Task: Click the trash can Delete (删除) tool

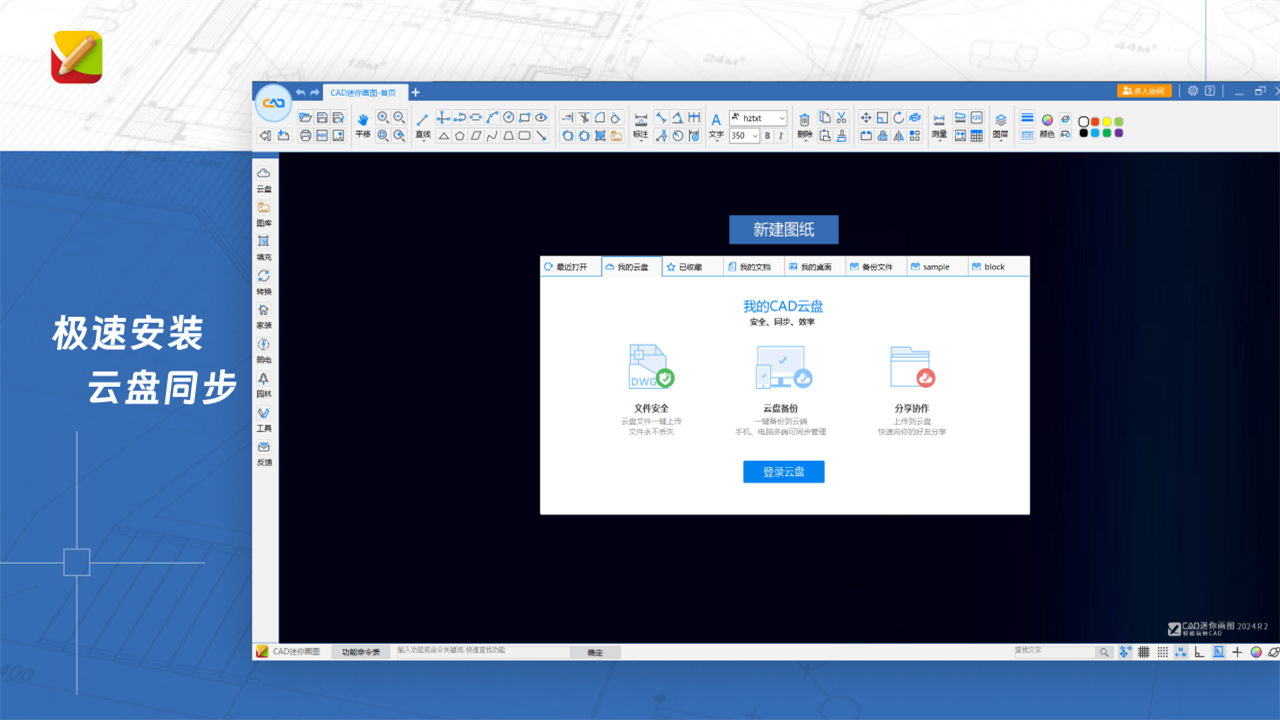Action: coord(805,121)
